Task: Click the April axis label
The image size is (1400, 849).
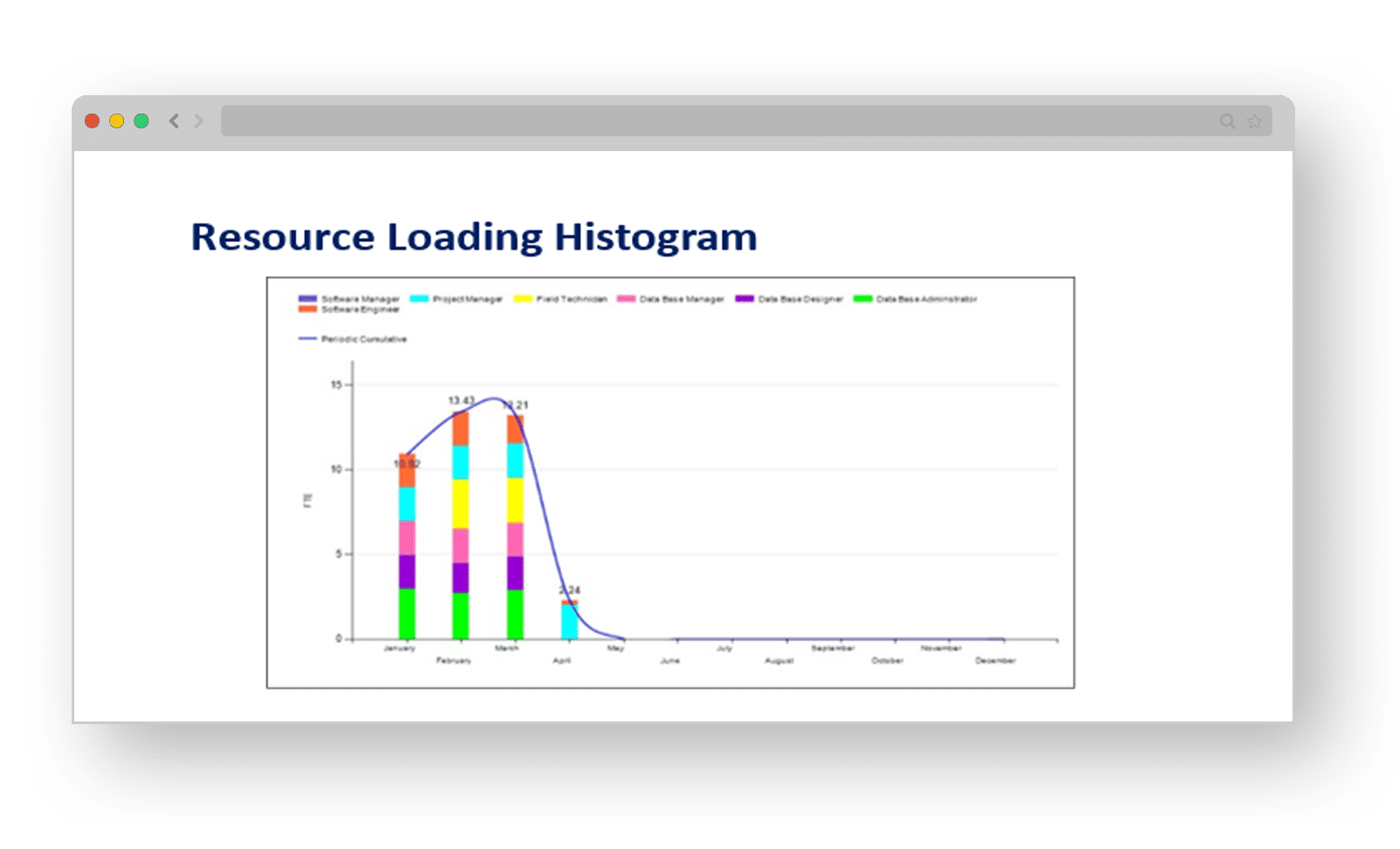Action: point(562,660)
